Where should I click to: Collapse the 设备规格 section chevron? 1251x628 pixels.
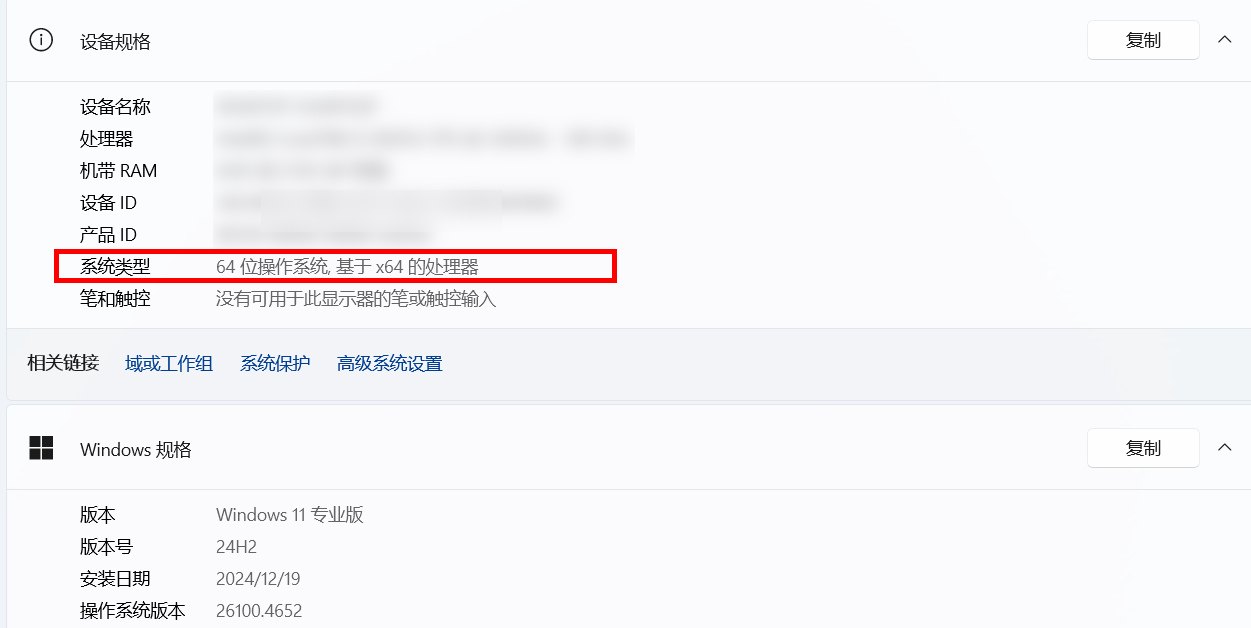[x=1224, y=40]
